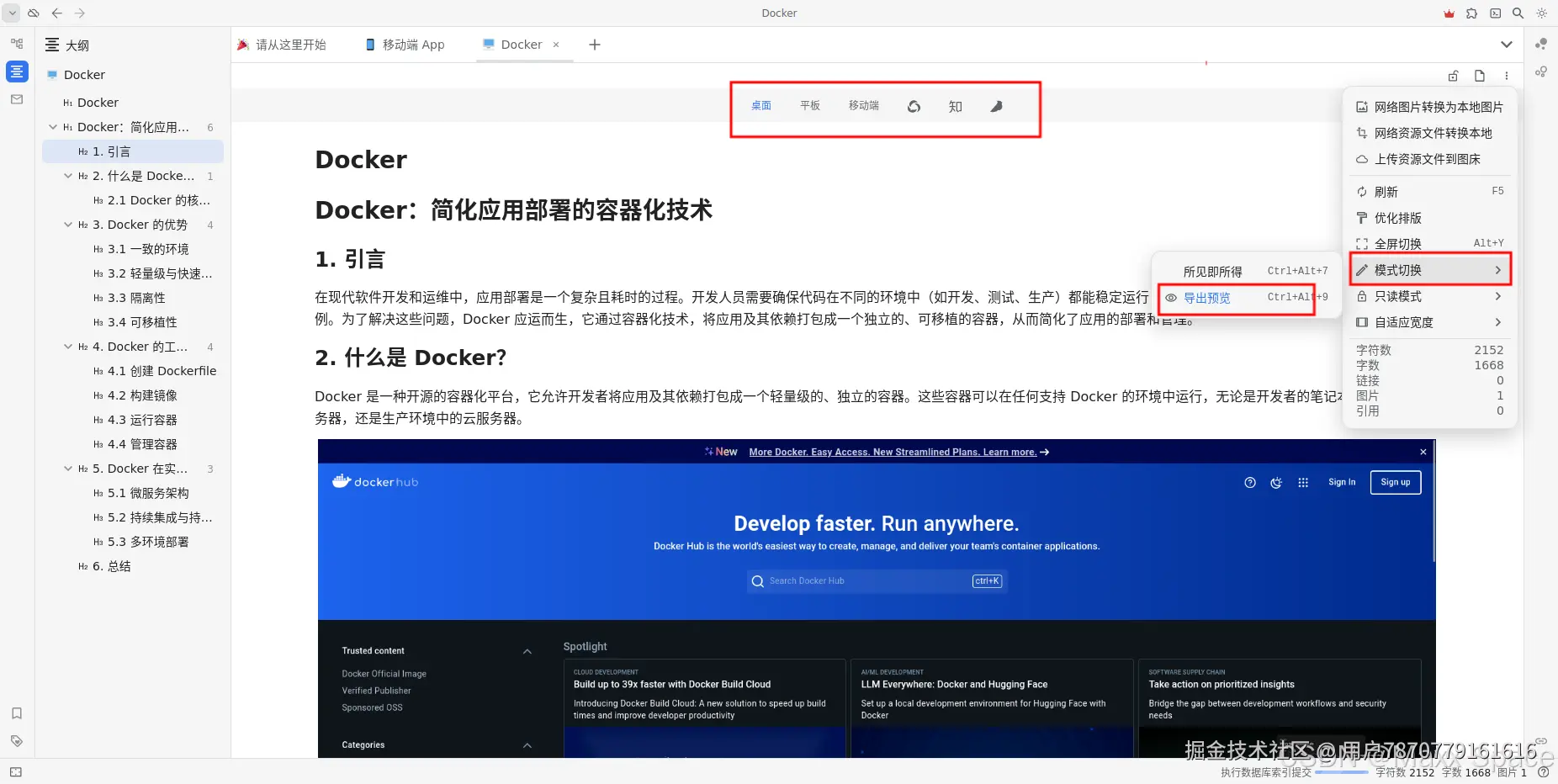Select 平板 preview mode

[x=810, y=106]
